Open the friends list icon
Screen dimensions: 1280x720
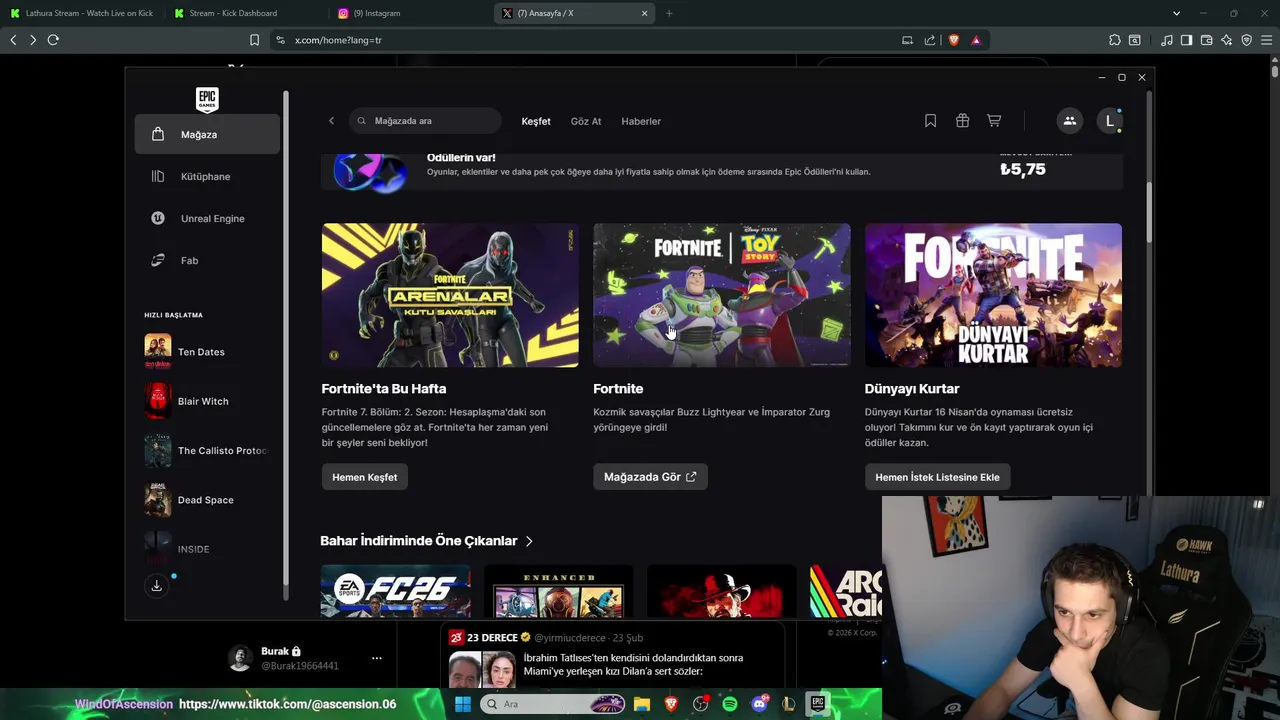click(x=1069, y=121)
